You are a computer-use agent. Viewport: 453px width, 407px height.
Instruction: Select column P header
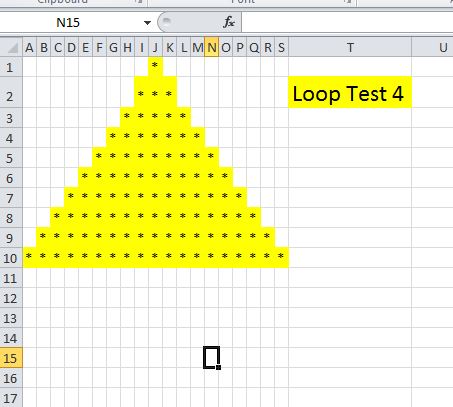coord(239,48)
